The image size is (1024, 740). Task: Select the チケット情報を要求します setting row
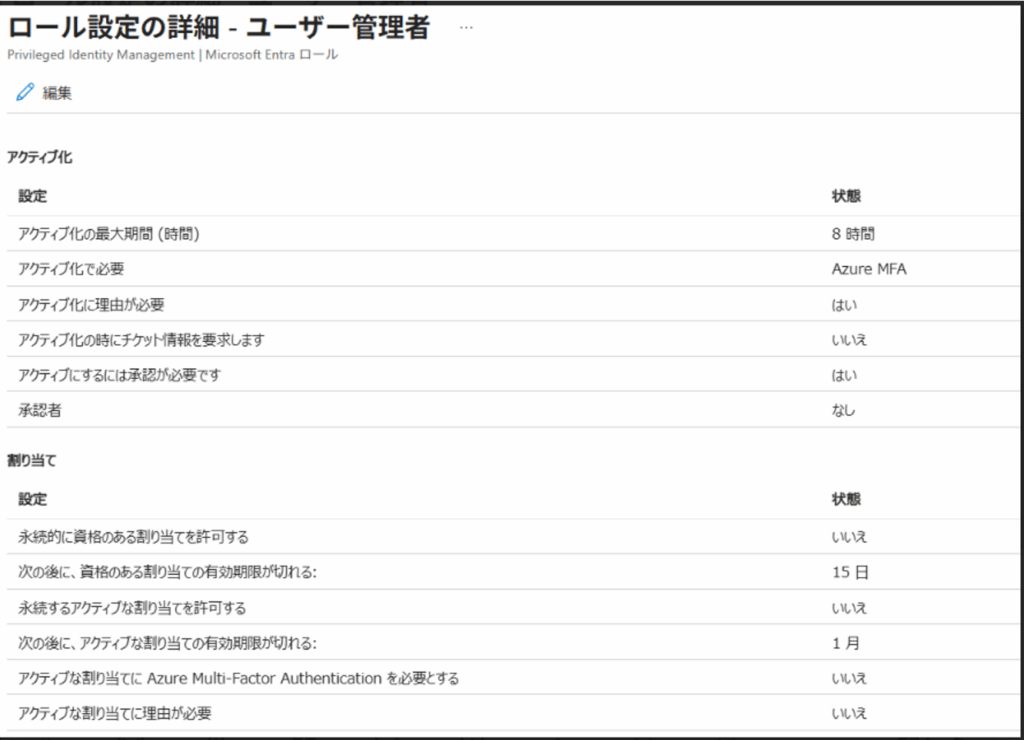point(141,340)
